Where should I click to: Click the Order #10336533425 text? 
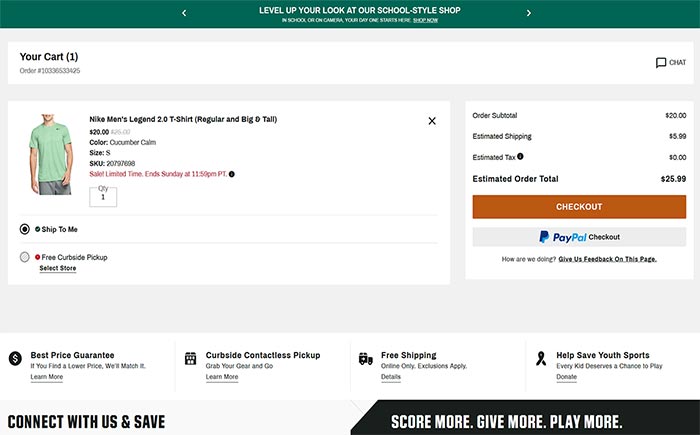(50, 71)
